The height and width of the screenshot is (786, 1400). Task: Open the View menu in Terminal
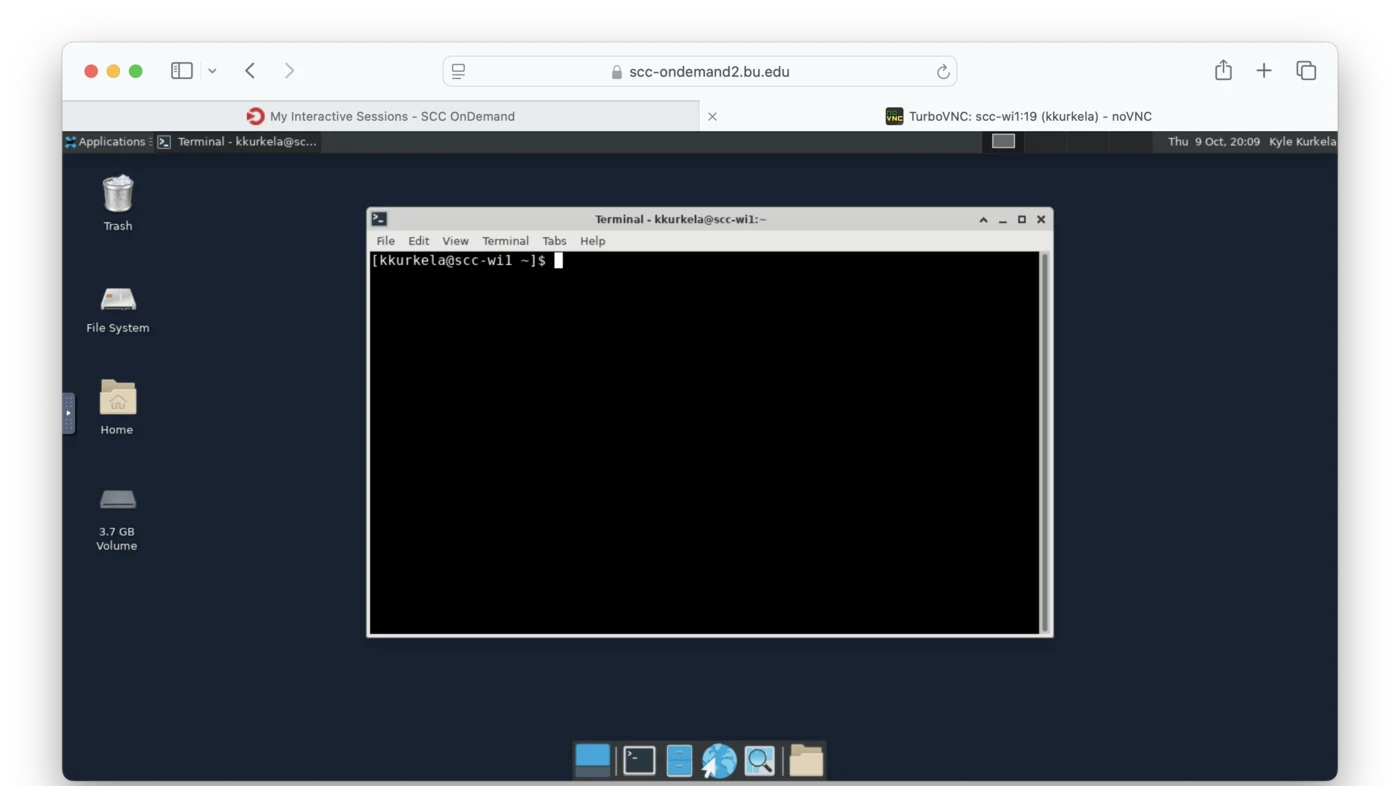(x=455, y=241)
